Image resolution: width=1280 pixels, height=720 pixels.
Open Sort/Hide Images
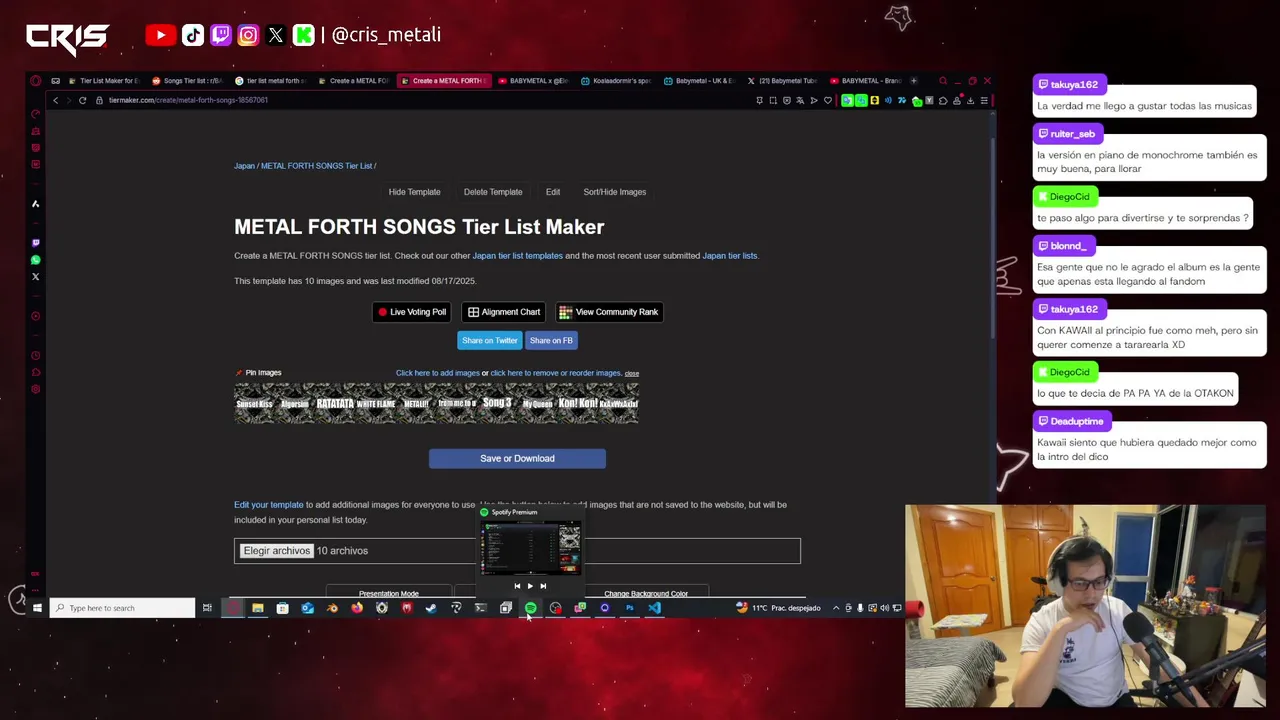tap(615, 192)
